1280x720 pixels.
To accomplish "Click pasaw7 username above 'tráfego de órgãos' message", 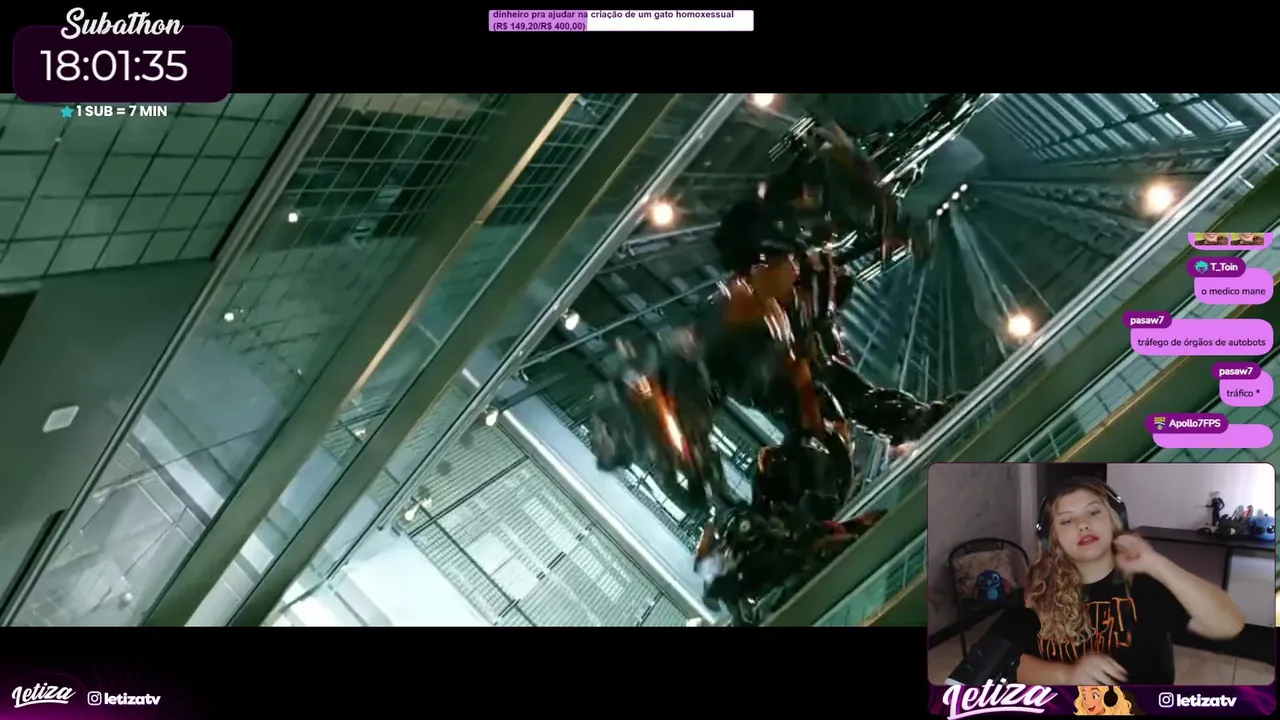I will coord(1147,320).
